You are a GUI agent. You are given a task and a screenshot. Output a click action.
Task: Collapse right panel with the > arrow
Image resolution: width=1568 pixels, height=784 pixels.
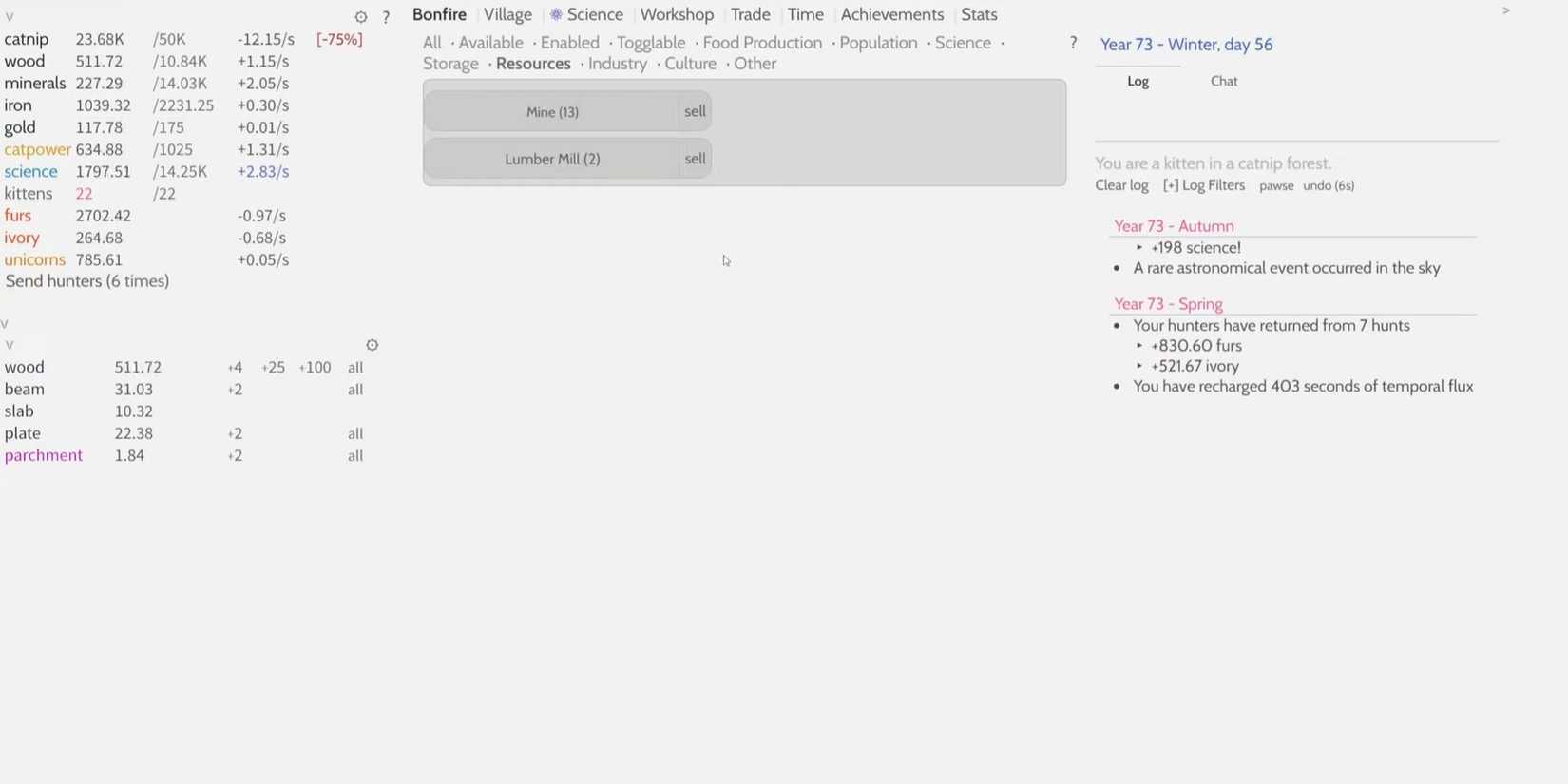click(1505, 10)
